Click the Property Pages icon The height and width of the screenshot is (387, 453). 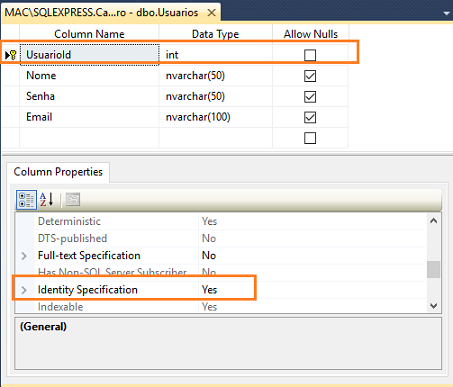pos(73,200)
